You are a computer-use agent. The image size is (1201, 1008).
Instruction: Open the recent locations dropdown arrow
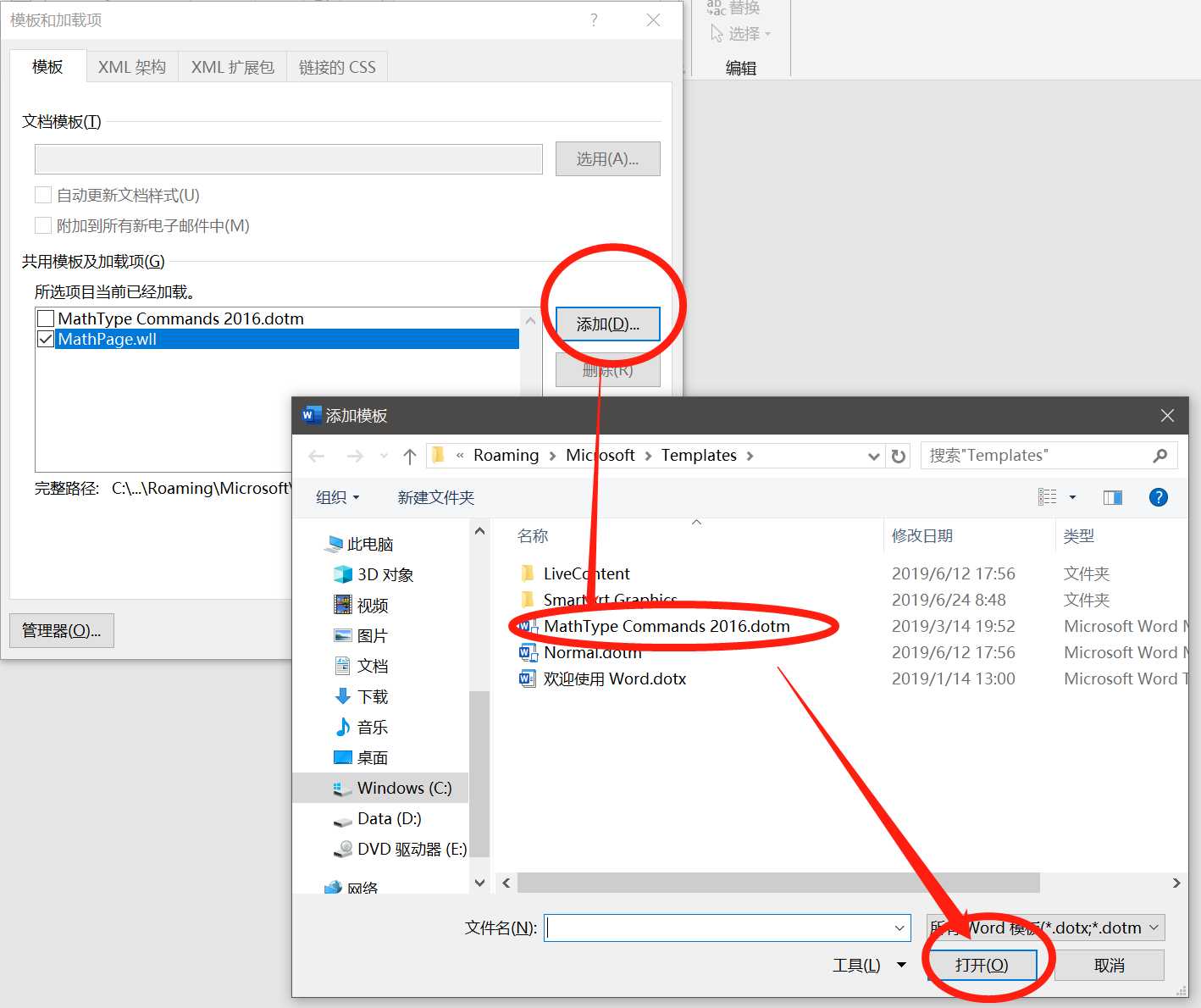click(384, 457)
